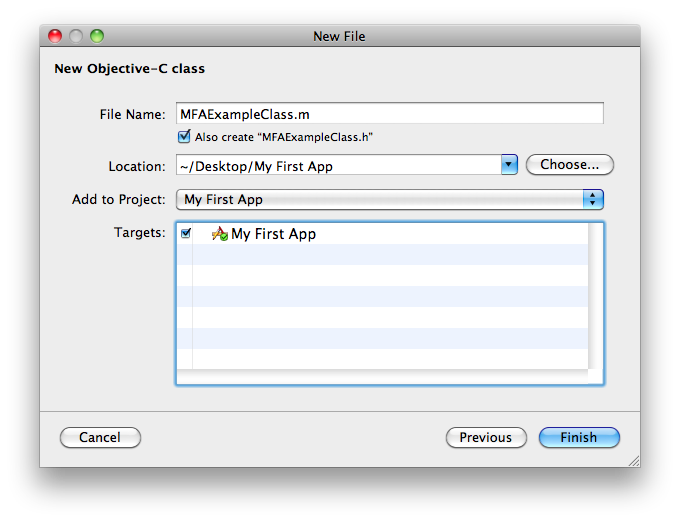Image resolution: width=680 pixels, height=522 pixels.
Task: Click into the File Name text field
Action: [390, 114]
